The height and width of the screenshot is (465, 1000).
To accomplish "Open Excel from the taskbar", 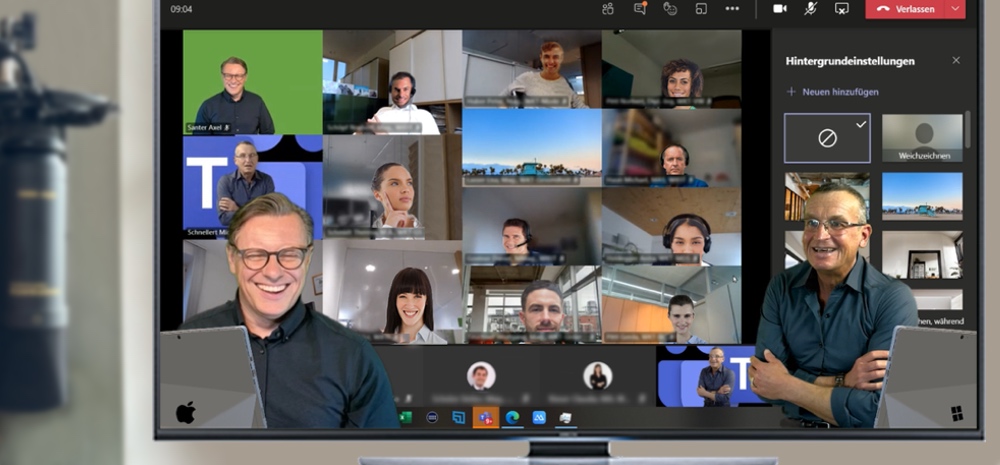I will pos(406,417).
